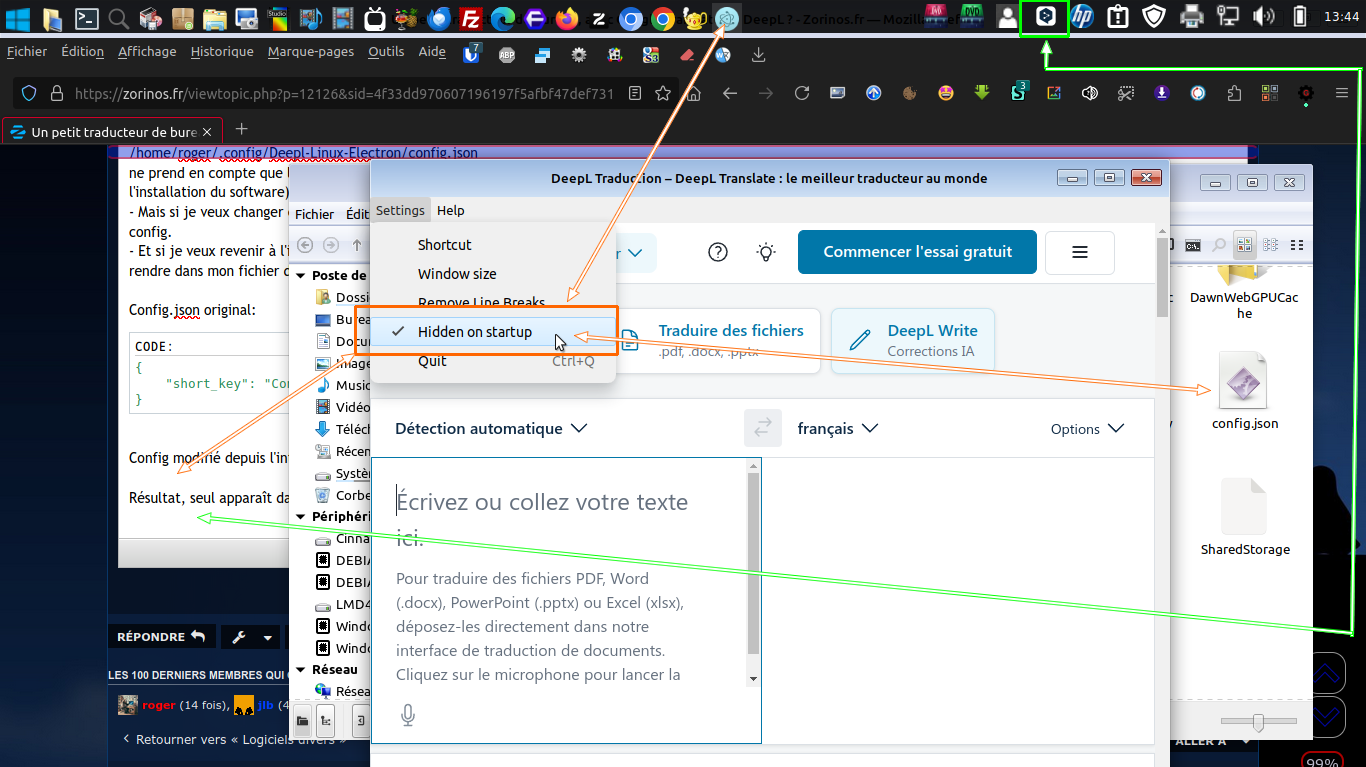Expand the Options dropdown
The image size is (1366, 767).
coord(1087,429)
